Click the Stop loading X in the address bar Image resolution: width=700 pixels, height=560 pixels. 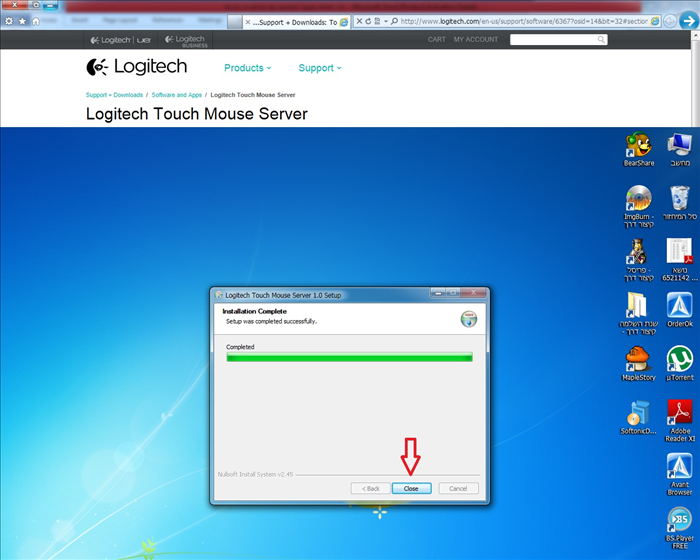(359, 21)
